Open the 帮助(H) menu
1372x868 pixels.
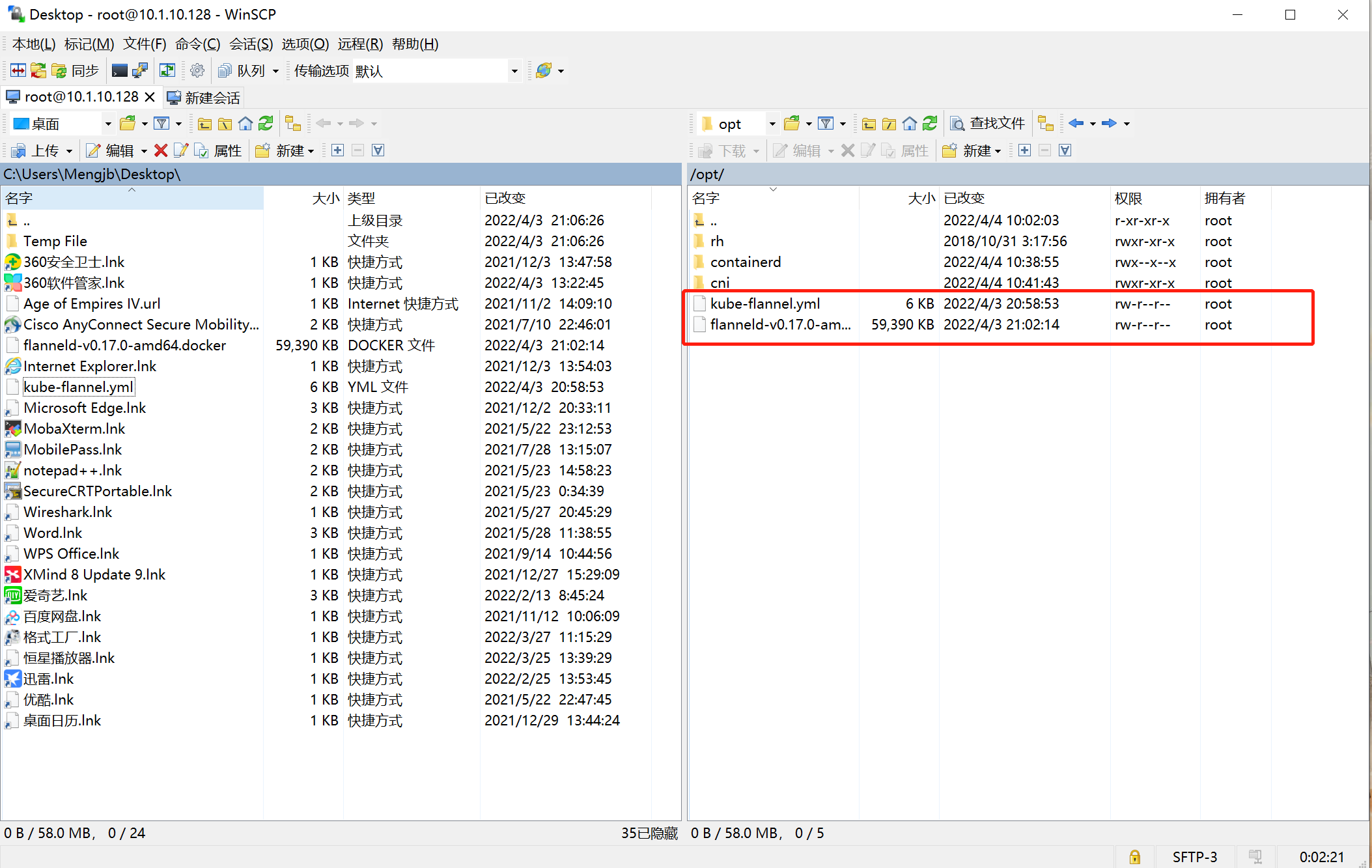[x=415, y=44]
